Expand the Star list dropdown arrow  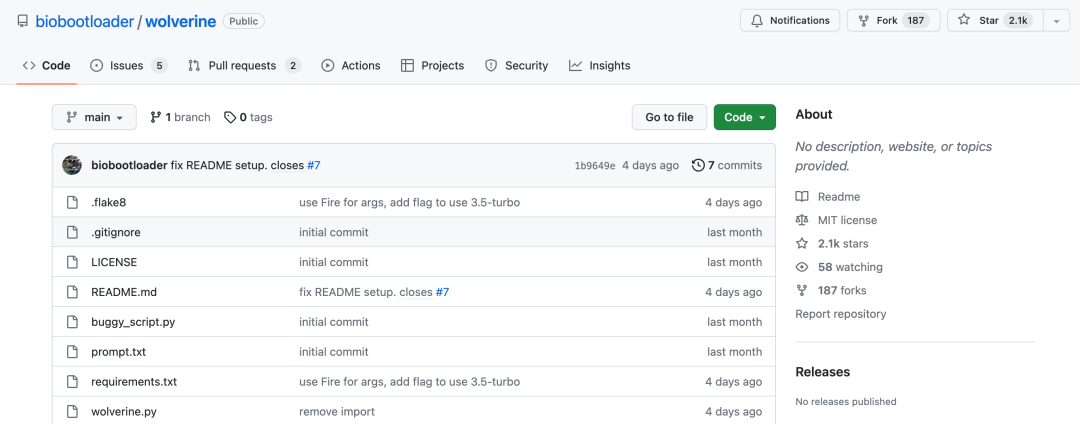pyautogui.click(x=1056, y=21)
